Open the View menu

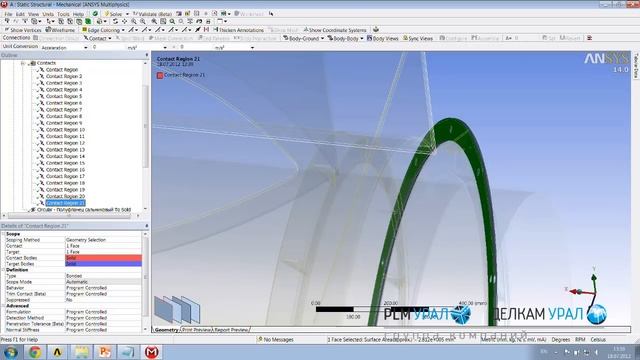pyautogui.click(x=33, y=14)
